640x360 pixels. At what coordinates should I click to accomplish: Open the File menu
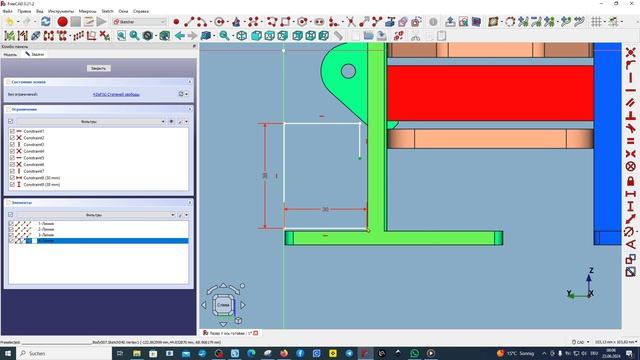coord(7,11)
